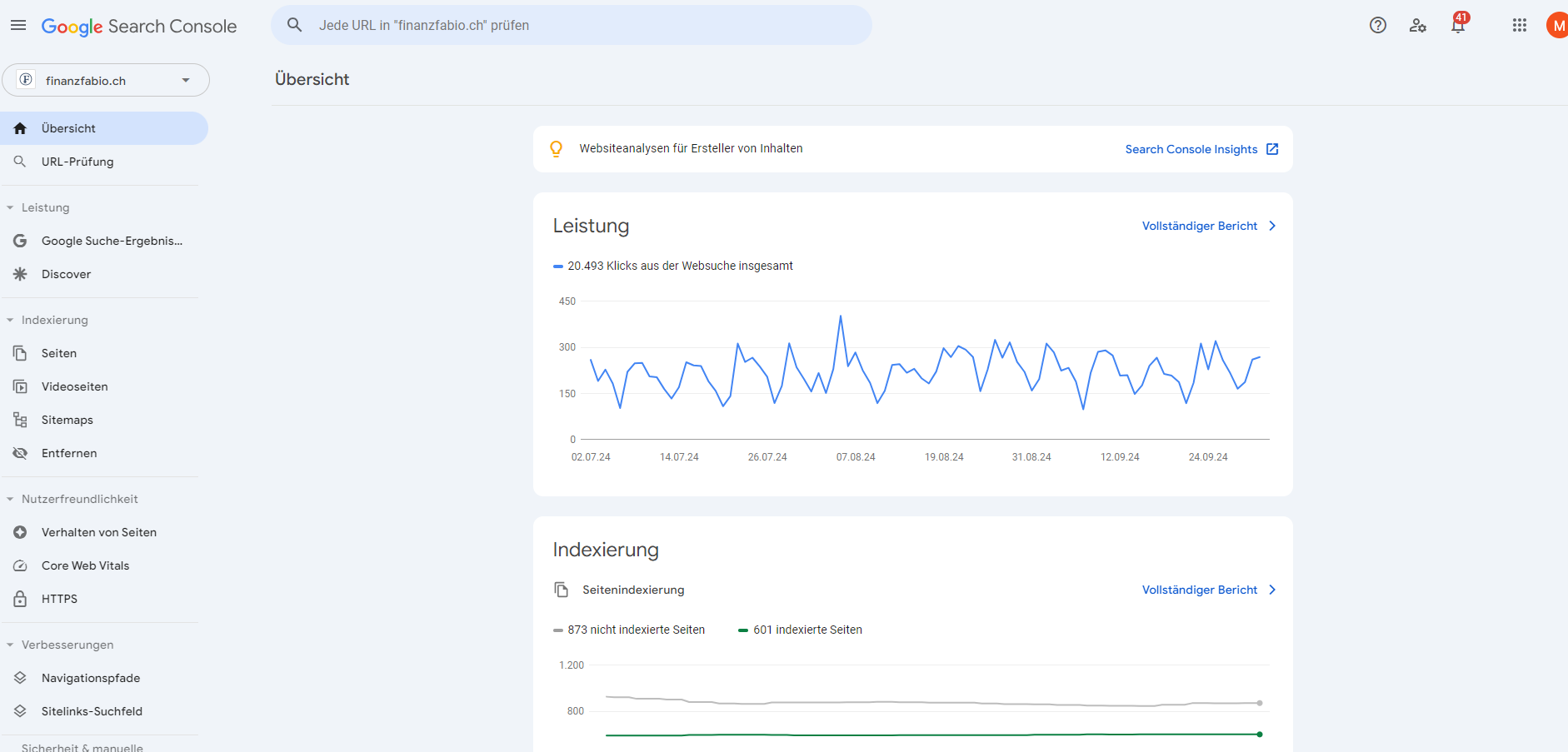Click the Websiteanalysen für Ersteller von Inhalten text
Image resolution: width=1568 pixels, height=752 pixels.
point(692,148)
